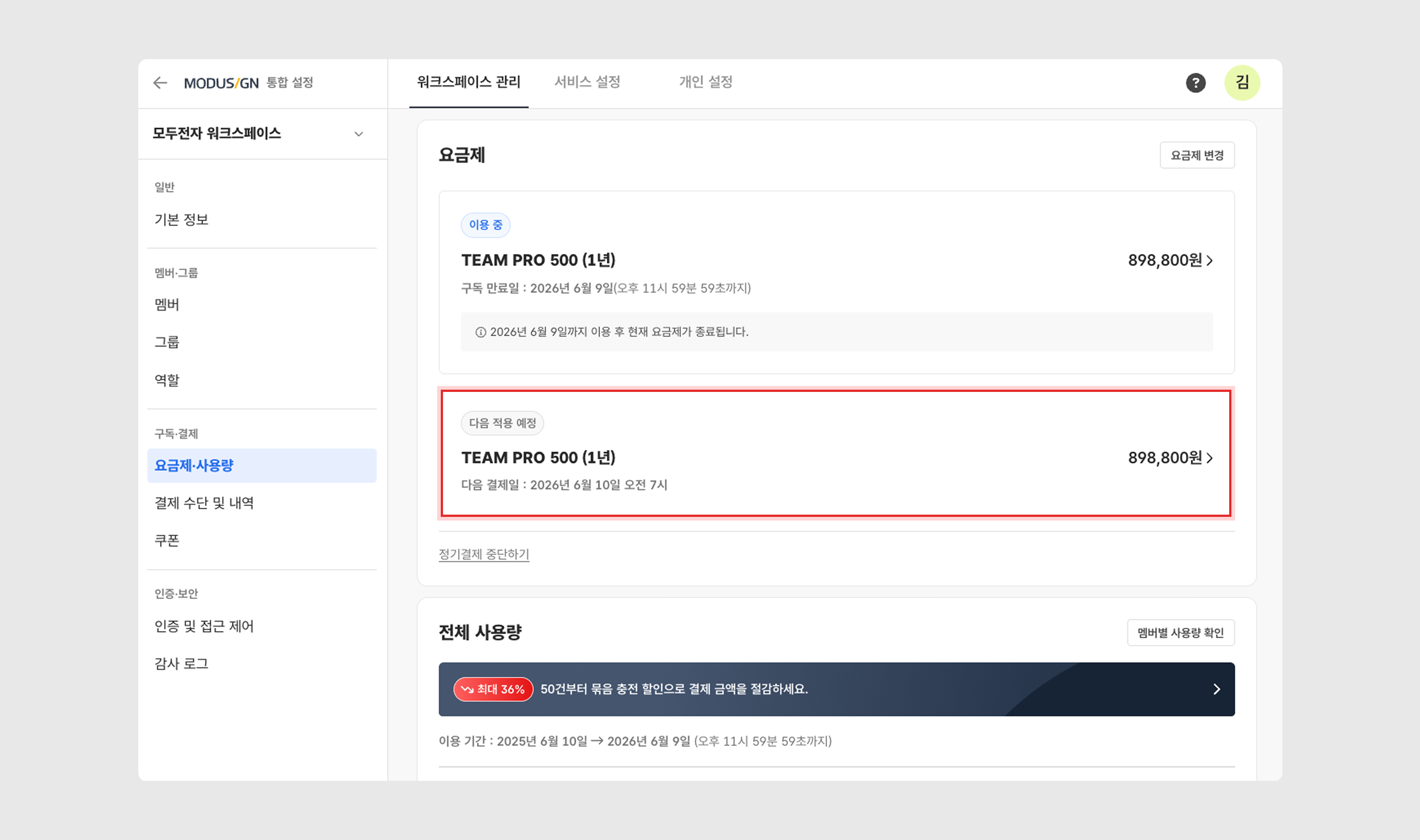Switch to 서비스 설정 tab
This screenshot has width=1420, height=840.
coord(587,82)
